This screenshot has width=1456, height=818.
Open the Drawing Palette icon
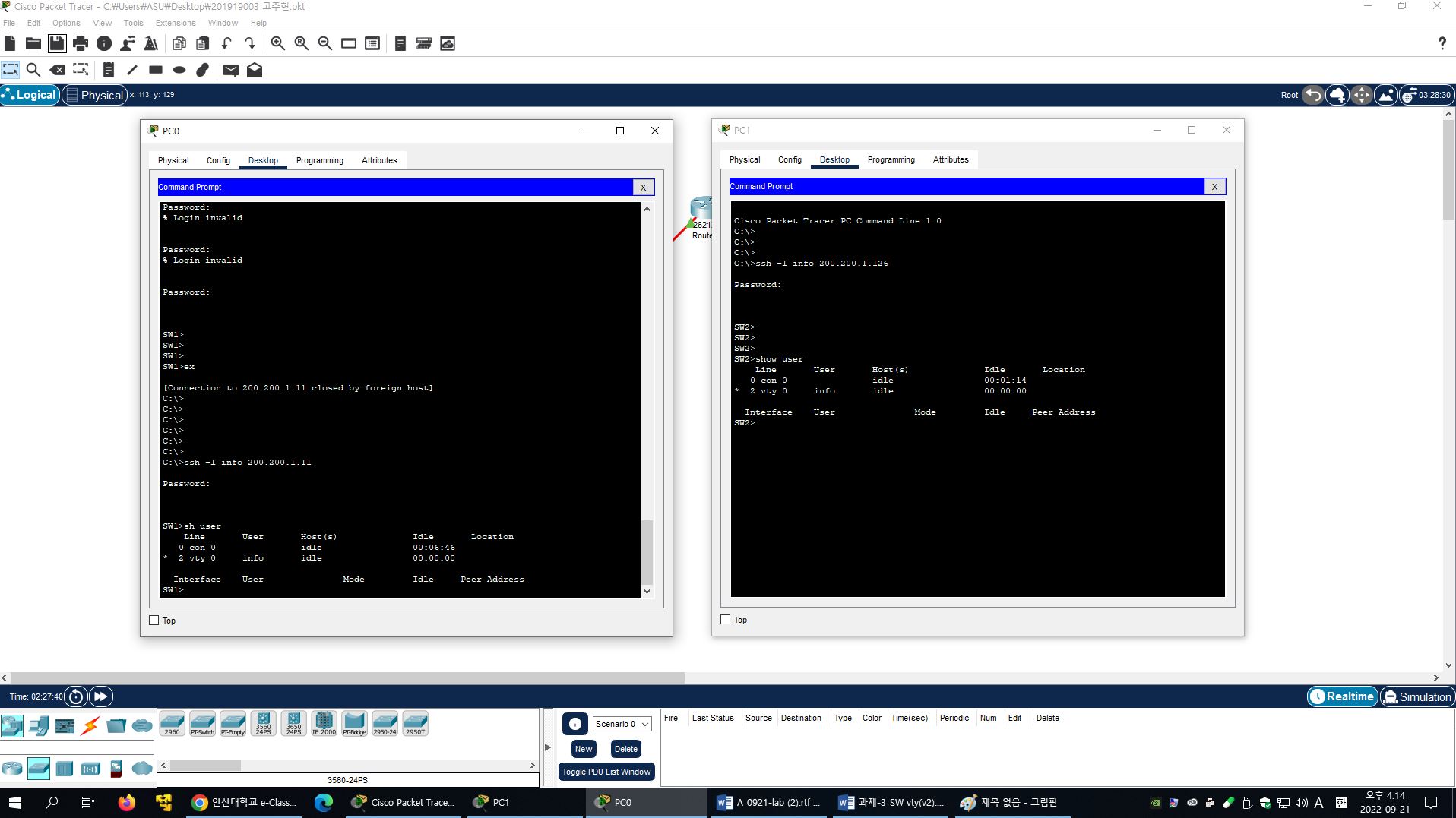[349, 43]
